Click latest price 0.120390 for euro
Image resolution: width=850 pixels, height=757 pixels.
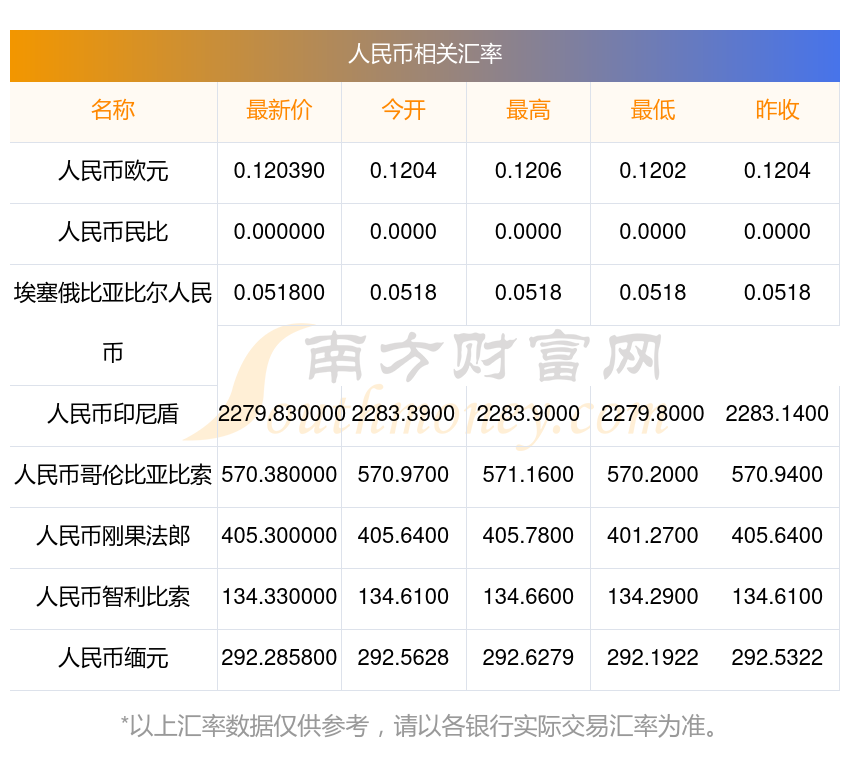(x=279, y=171)
